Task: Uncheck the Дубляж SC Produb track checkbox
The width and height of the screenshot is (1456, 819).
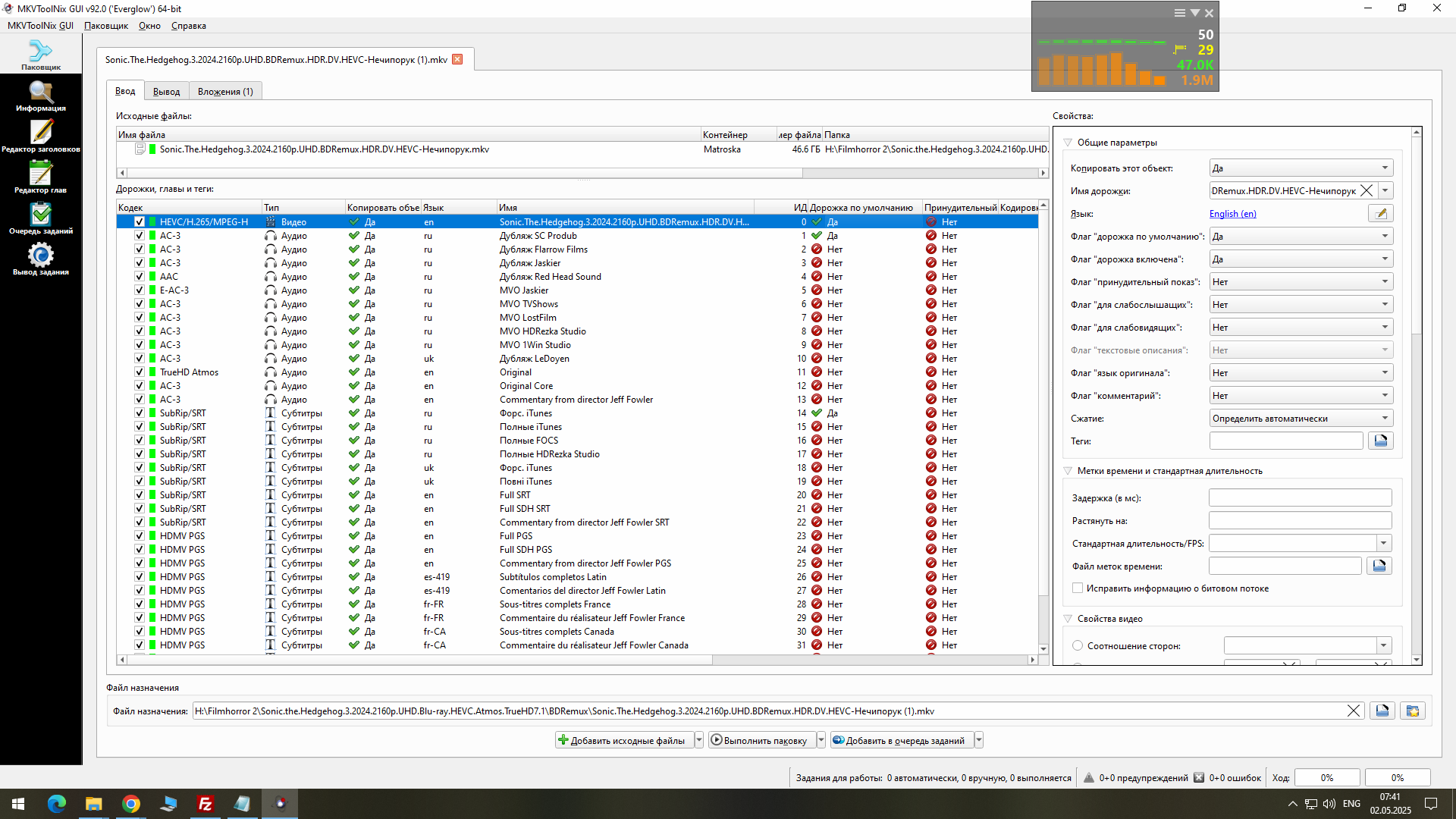Action: [140, 236]
